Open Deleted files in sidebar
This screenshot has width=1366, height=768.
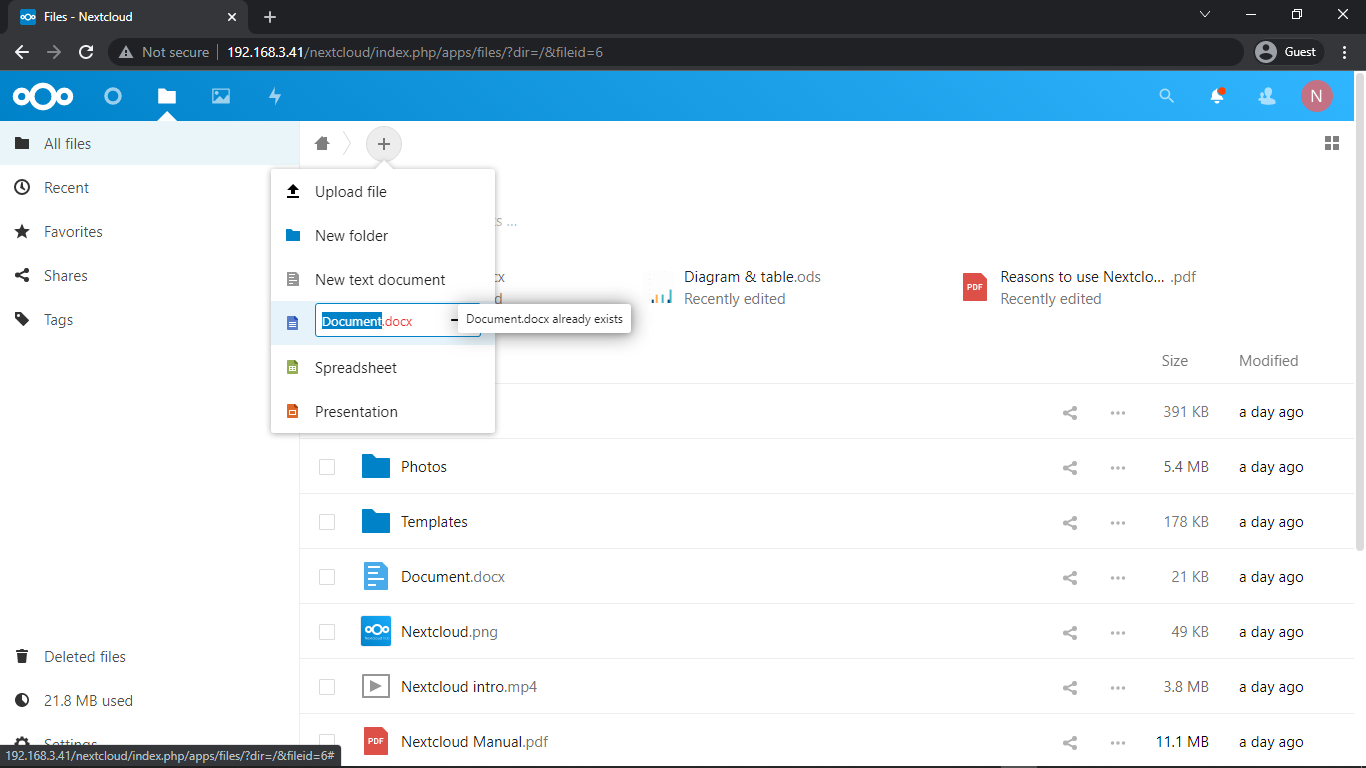(150, 657)
